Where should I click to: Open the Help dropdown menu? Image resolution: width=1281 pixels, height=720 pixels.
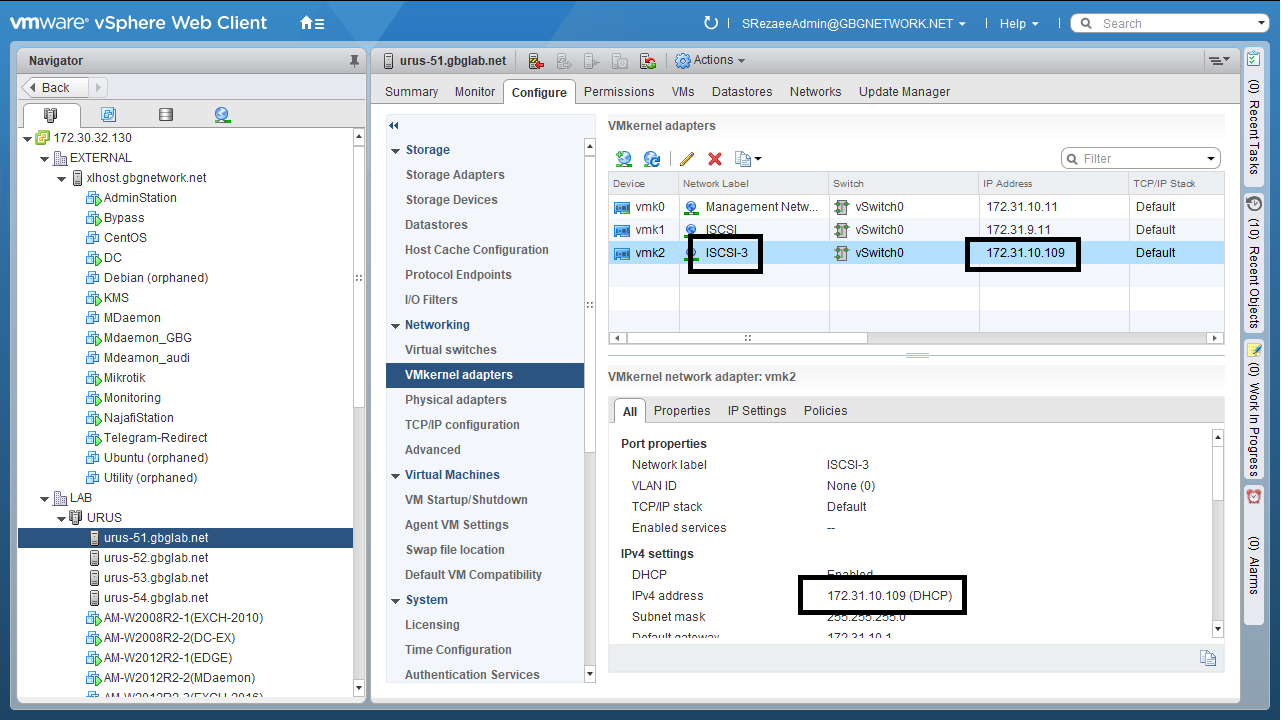tap(1018, 24)
